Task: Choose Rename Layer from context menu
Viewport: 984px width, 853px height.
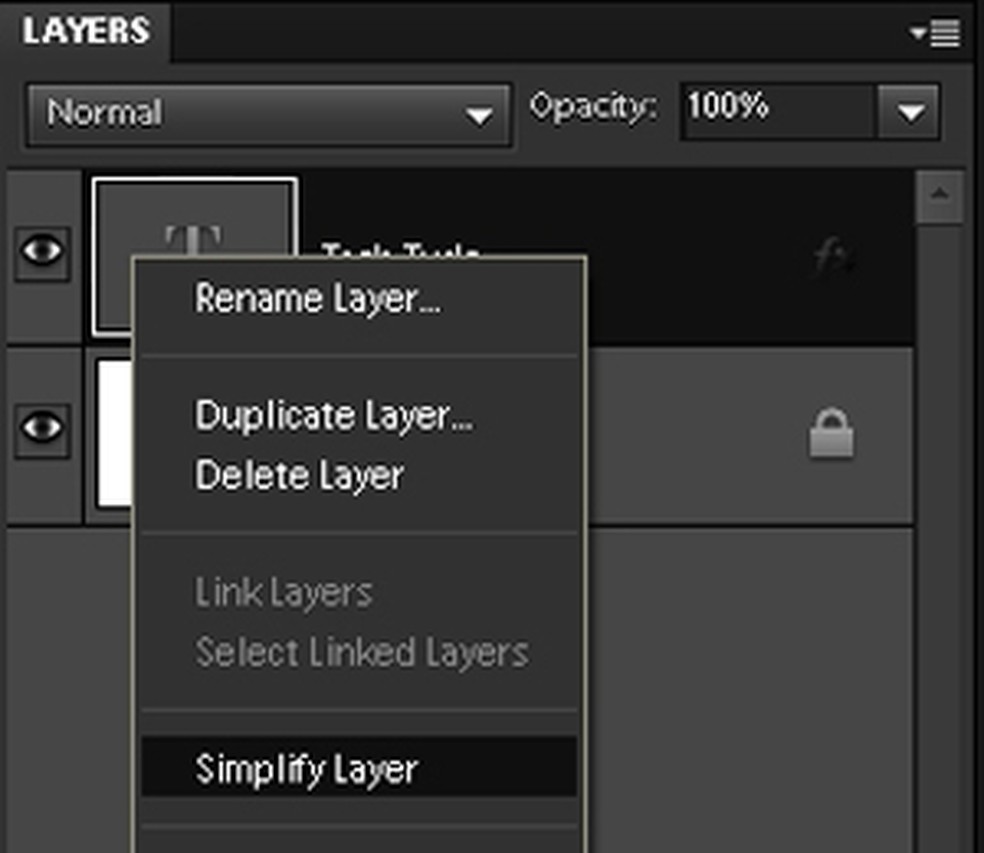Action: pos(318,299)
